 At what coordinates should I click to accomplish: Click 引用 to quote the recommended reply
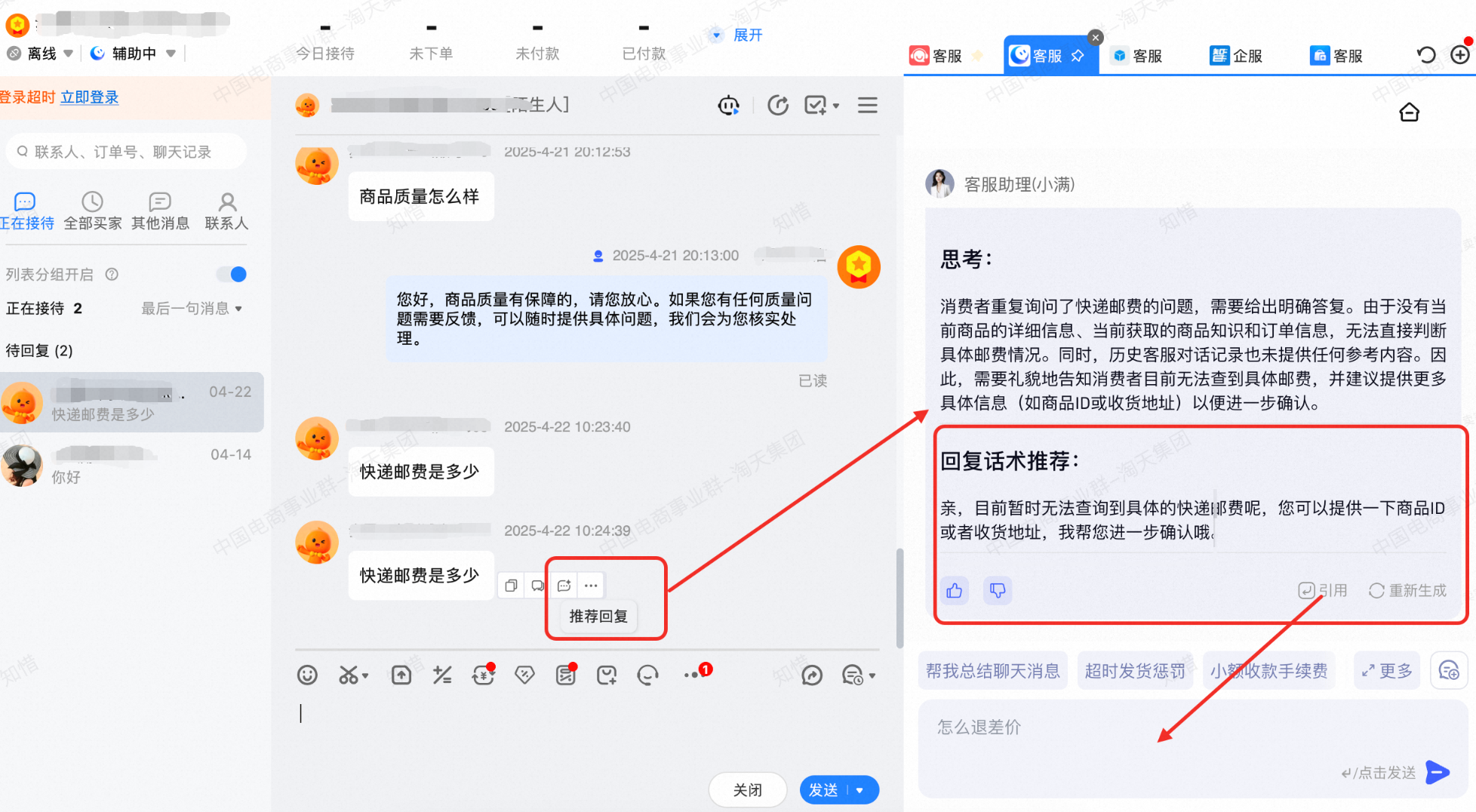click(1323, 590)
